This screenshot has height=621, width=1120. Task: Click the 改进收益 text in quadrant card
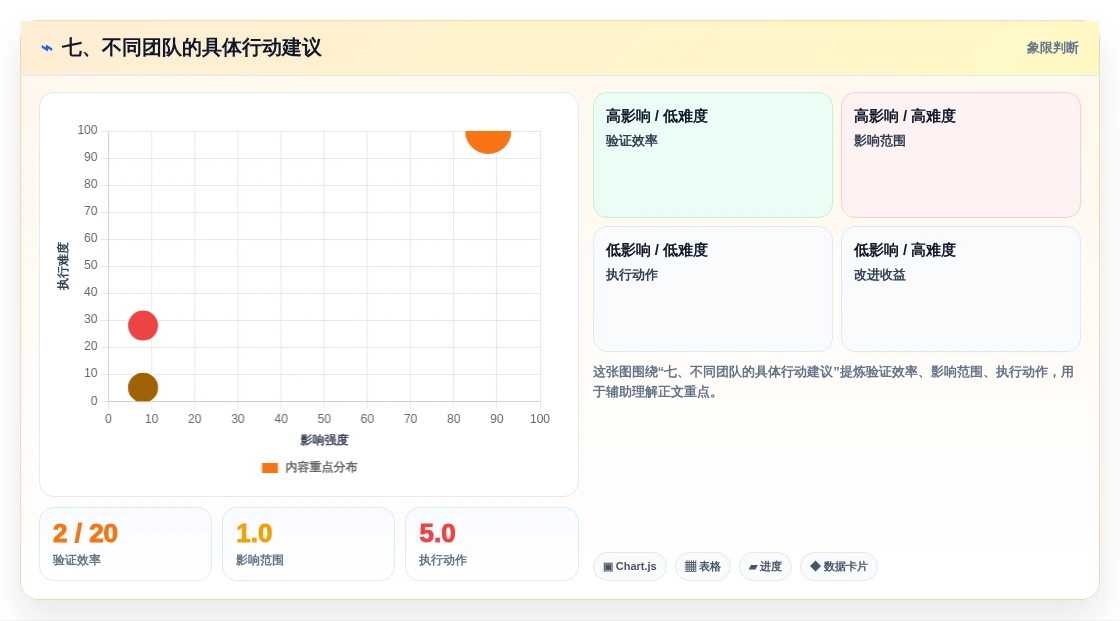pyautogui.click(x=879, y=275)
